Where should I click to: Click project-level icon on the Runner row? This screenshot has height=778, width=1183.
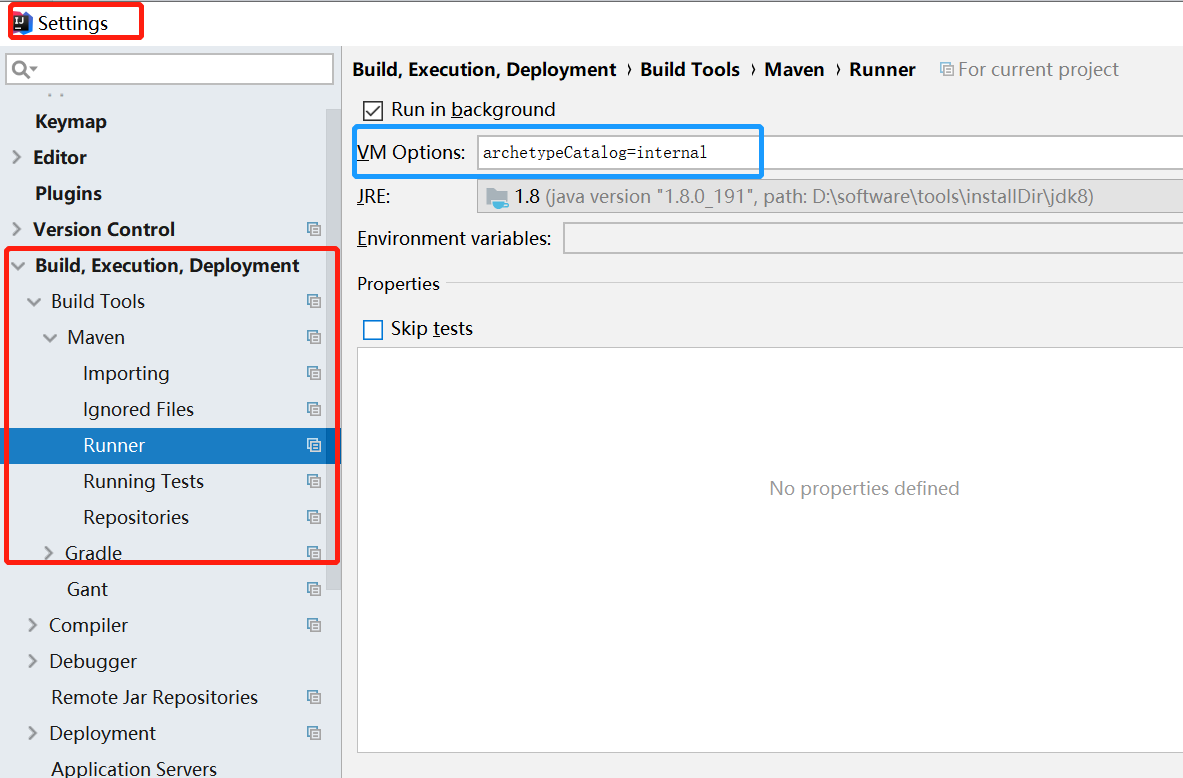(x=314, y=445)
